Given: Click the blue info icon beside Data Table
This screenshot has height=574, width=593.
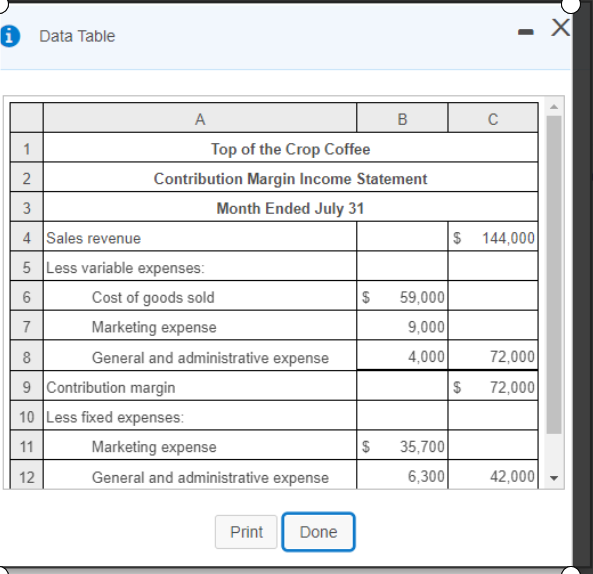Looking at the screenshot, I should tap(10, 36).
